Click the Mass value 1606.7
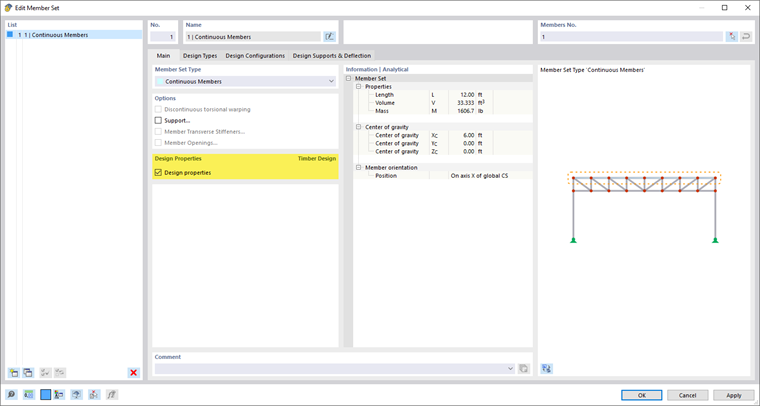760x406 pixels. [x=465, y=111]
